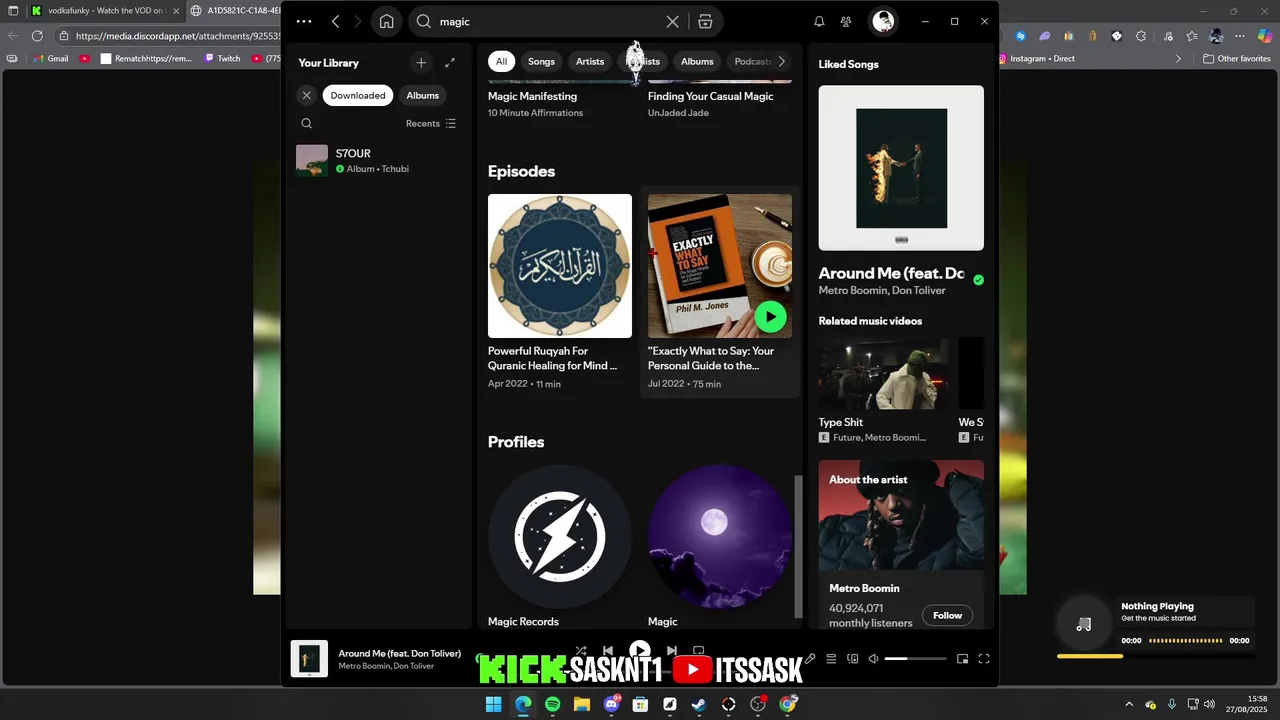Skip to the next track
The image size is (1280, 720).
click(672, 651)
